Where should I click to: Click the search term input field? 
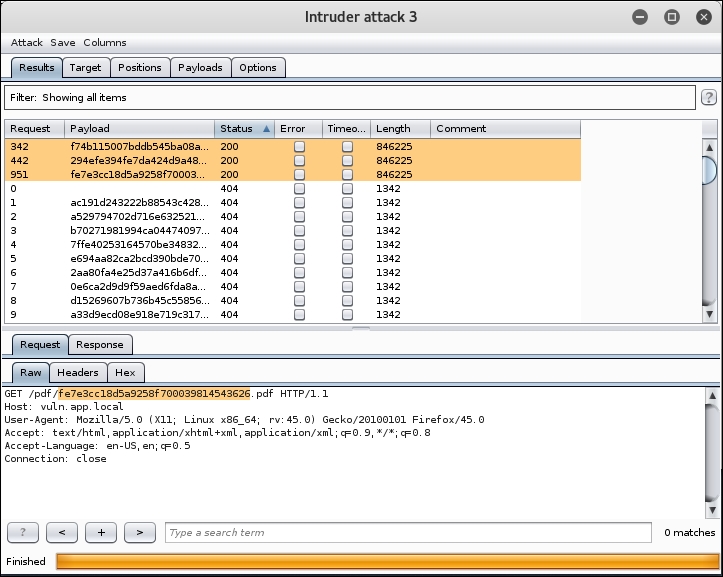pyautogui.click(x=407, y=533)
